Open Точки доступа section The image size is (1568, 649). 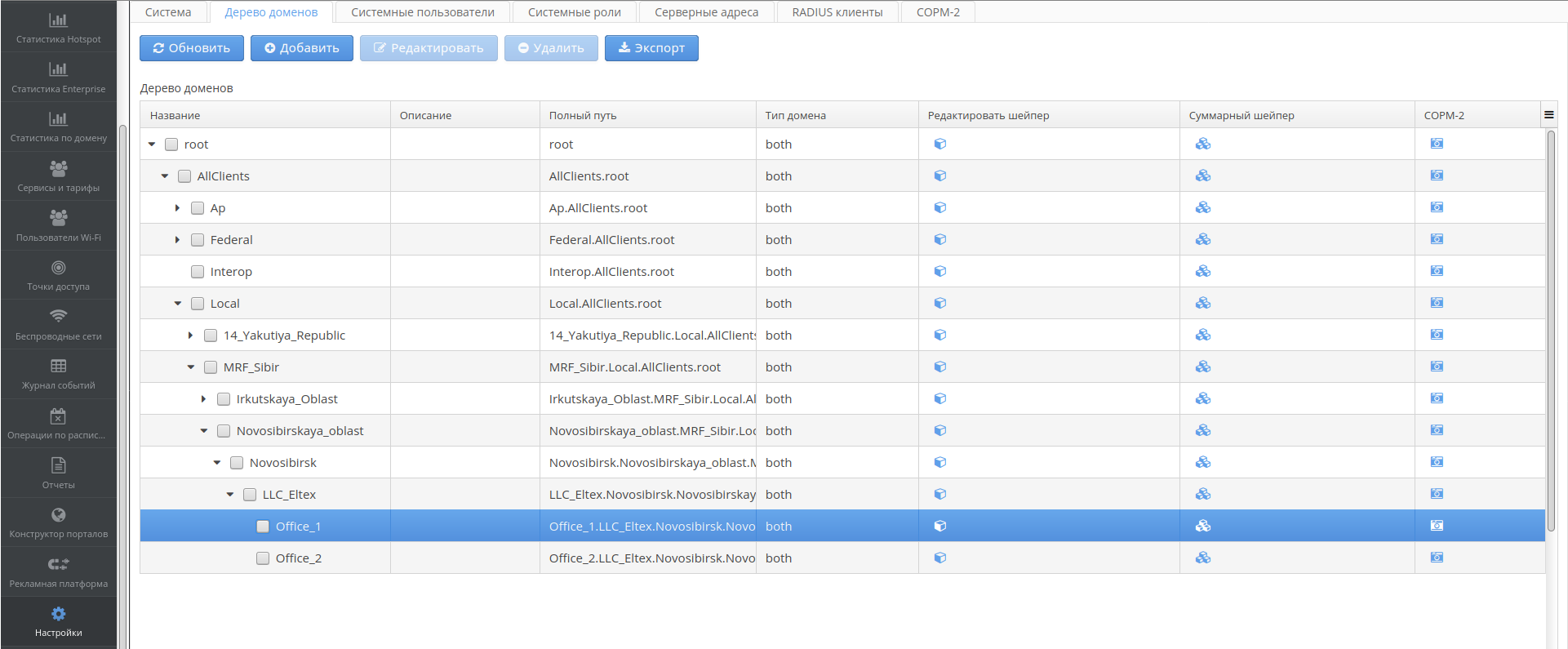[x=59, y=275]
